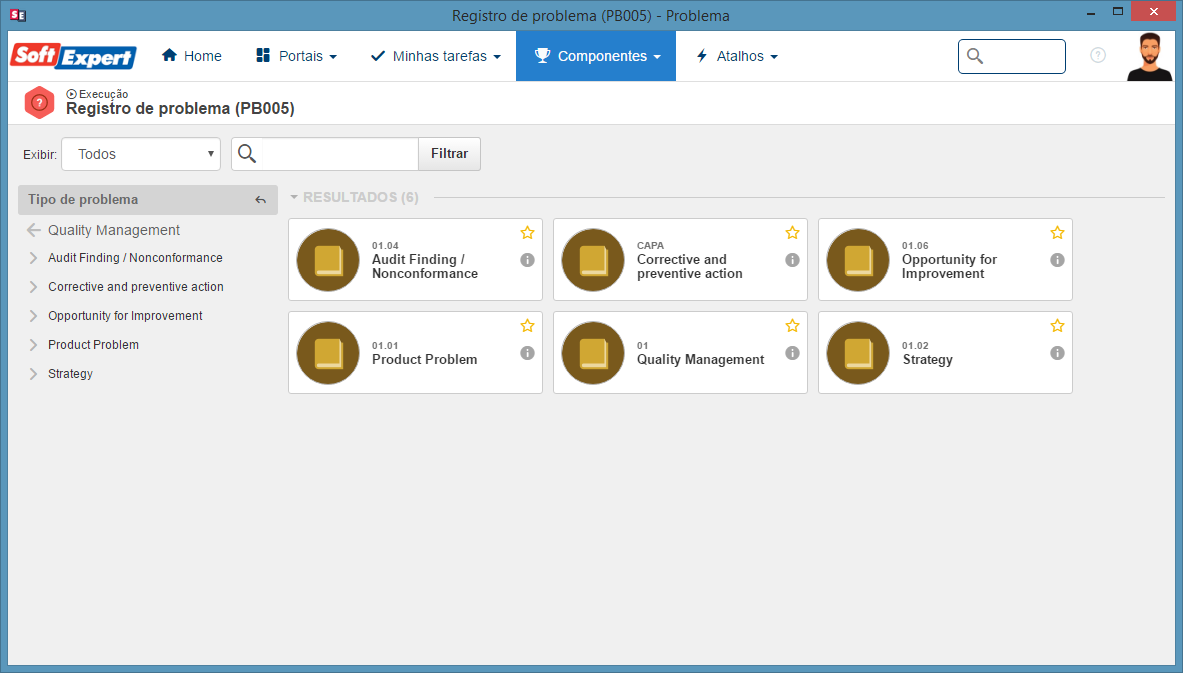The height and width of the screenshot is (673, 1183).
Task: Open the Exibir dropdown showing Todos
Action: [141, 154]
